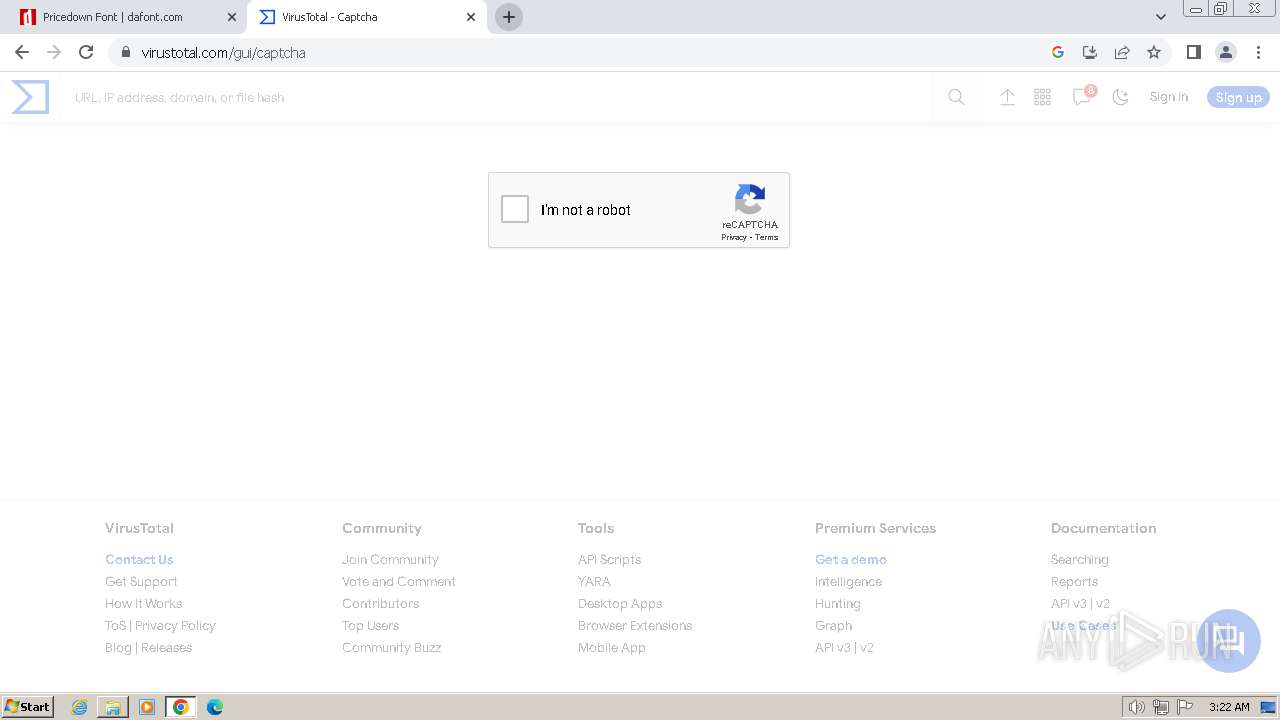Open the Releases link

tap(167, 647)
